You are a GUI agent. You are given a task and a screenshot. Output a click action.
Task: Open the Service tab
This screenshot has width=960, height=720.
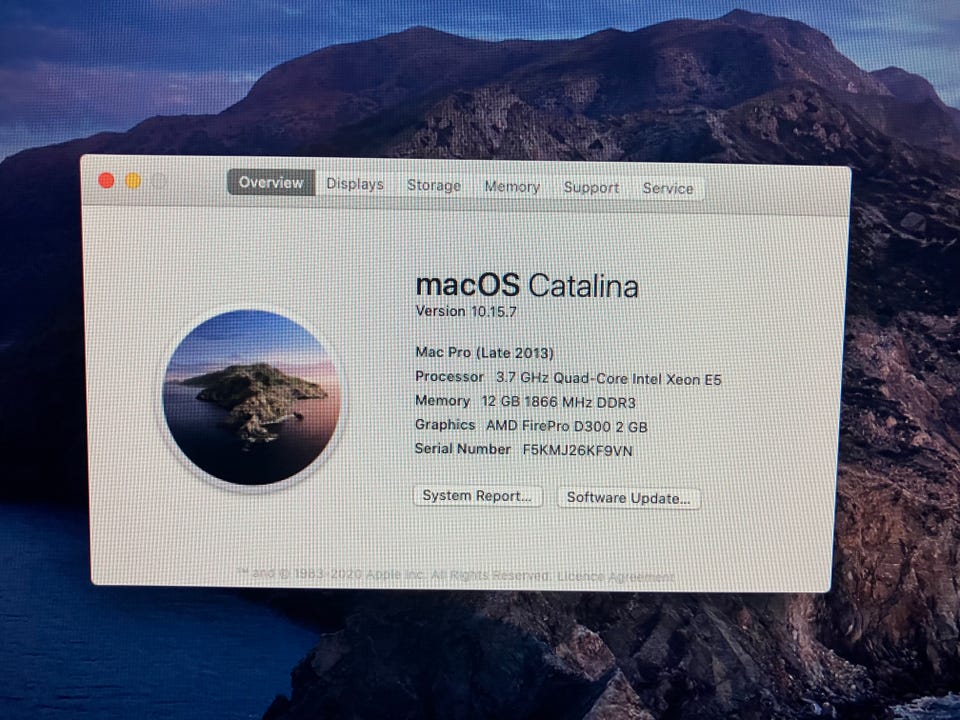(x=667, y=189)
